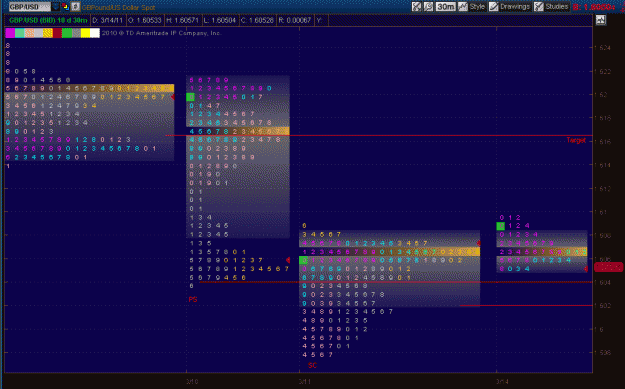Click the date value D: 3/14/11

[x=108, y=20]
